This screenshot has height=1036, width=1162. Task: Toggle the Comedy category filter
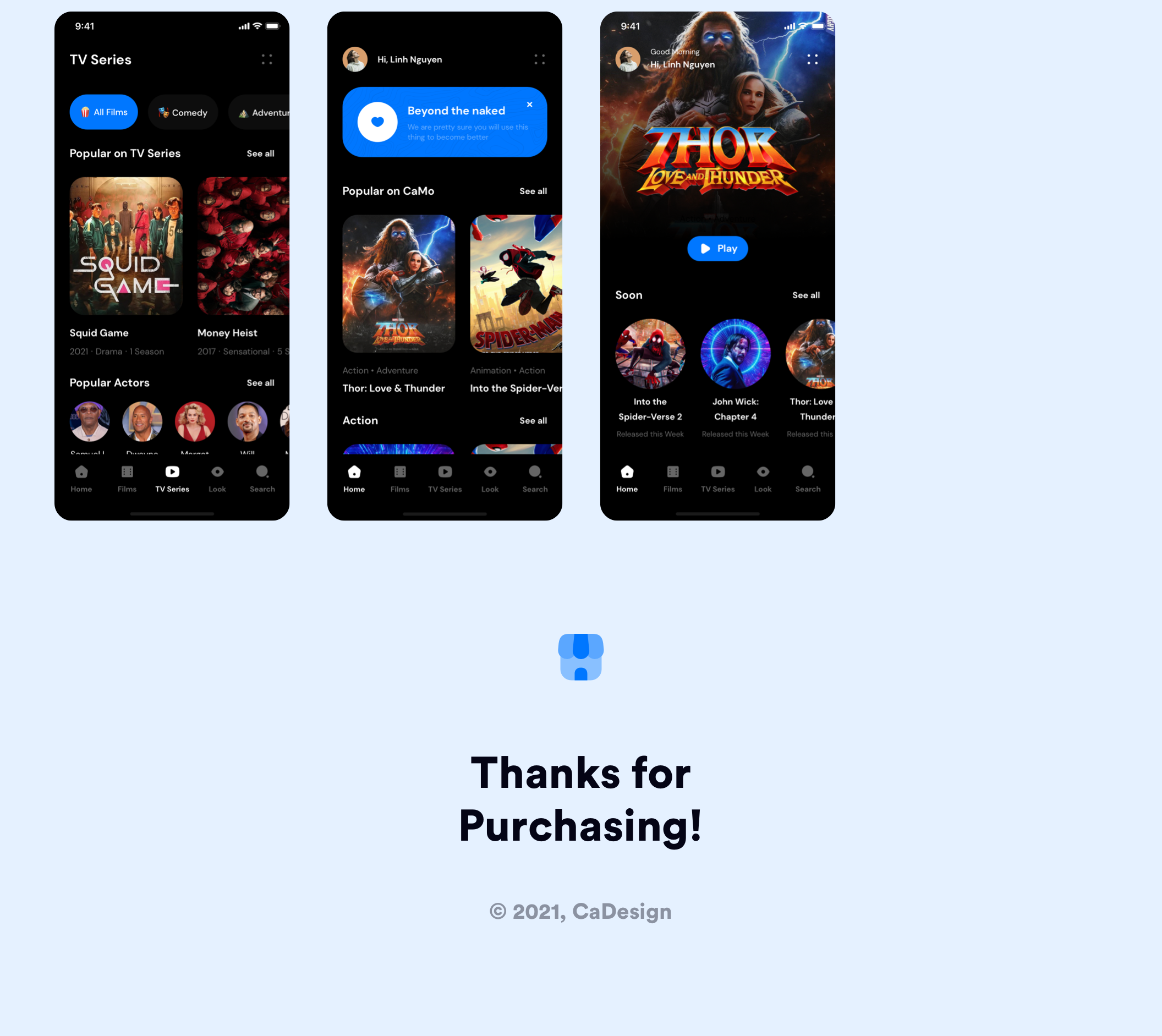pos(183,112)
